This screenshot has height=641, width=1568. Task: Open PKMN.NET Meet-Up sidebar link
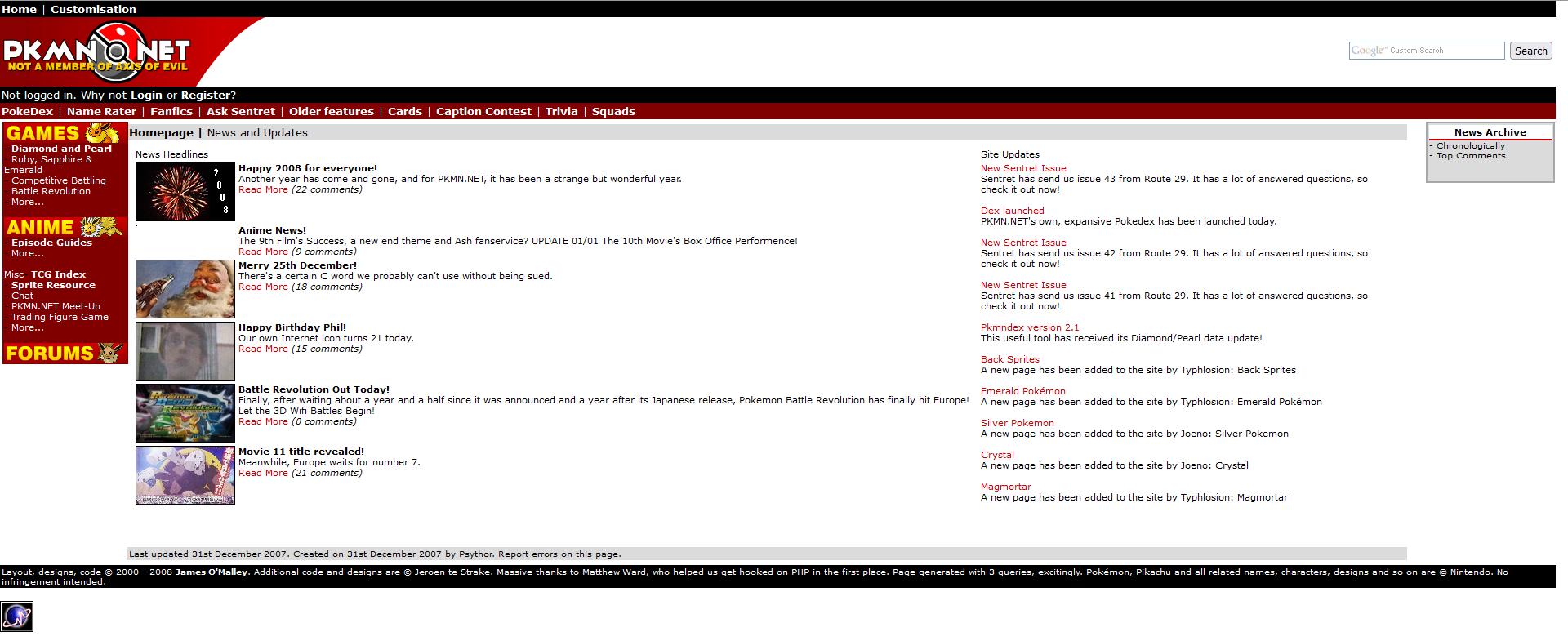coord(56,306)
